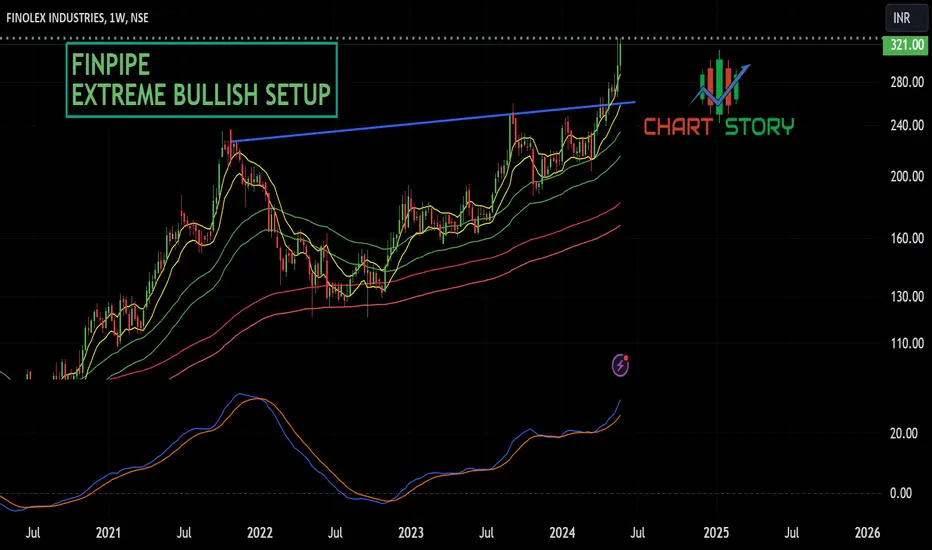Select the FINPIPE EXTREME BULLISH SETUP text box
Image resolution: width=932 pixels, height=550 pixels.
pos(201,80)
